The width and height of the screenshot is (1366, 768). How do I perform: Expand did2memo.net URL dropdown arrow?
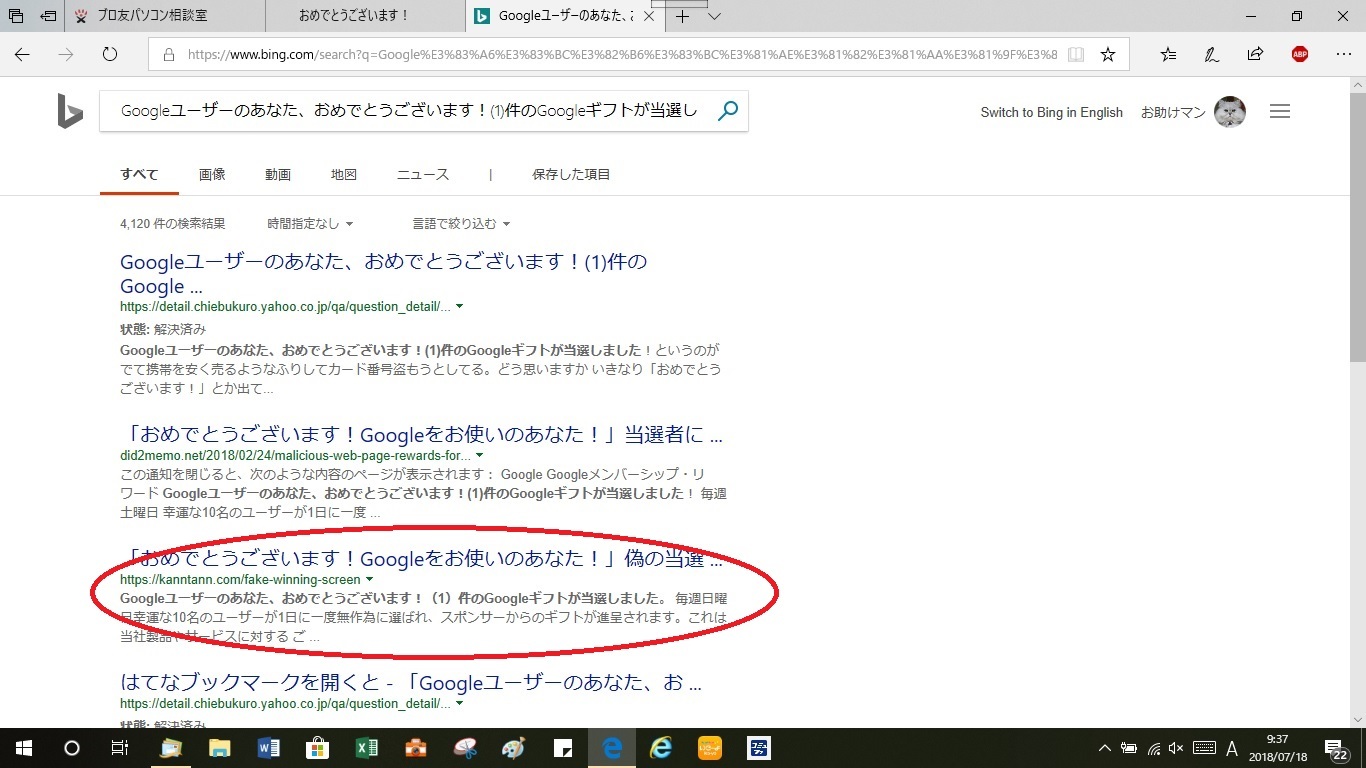(x=479, y=455)
